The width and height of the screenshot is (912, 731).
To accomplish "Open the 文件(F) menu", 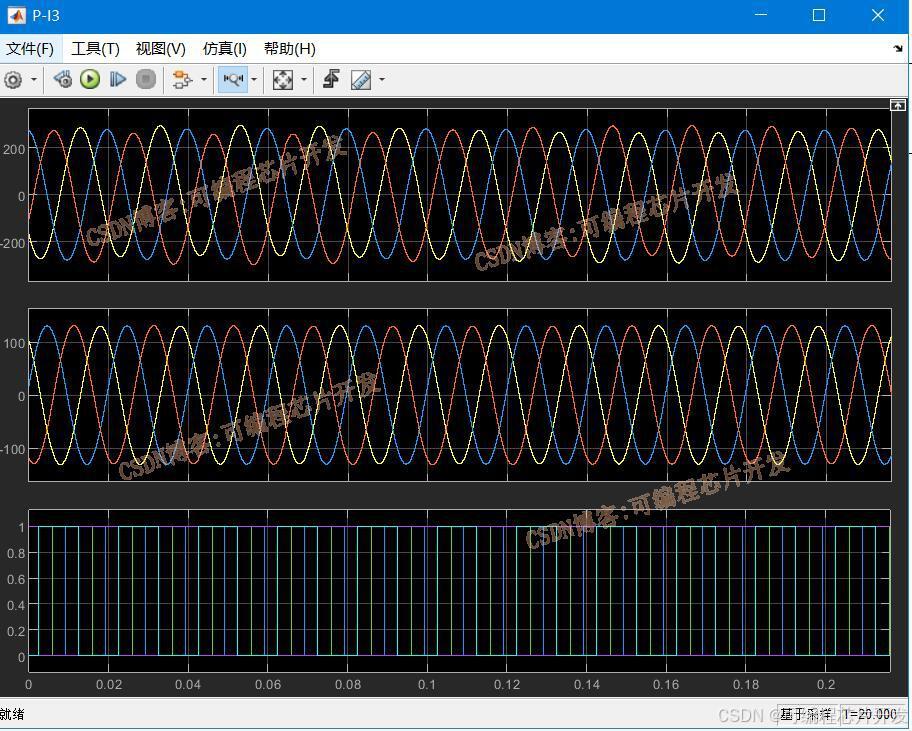I will (x=30, y=49).
